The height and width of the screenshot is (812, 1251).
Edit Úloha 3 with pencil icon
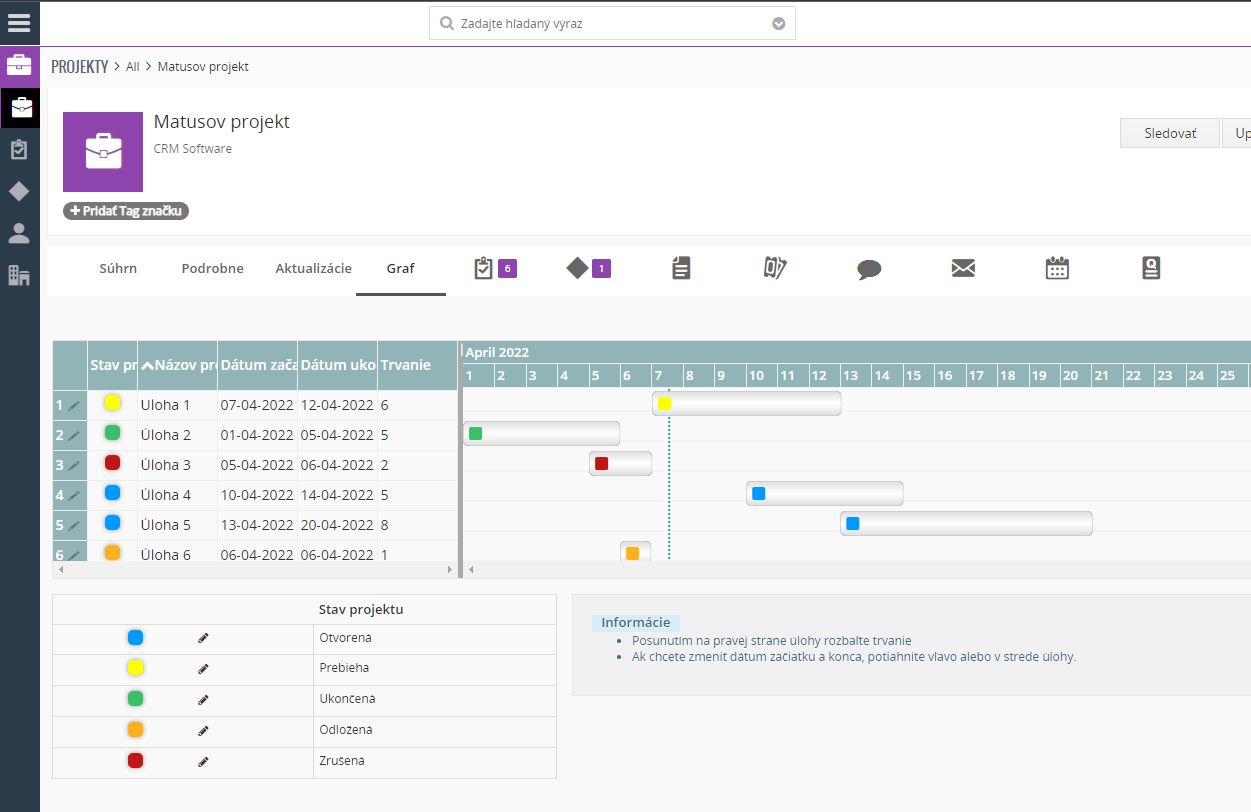[74, 466]
